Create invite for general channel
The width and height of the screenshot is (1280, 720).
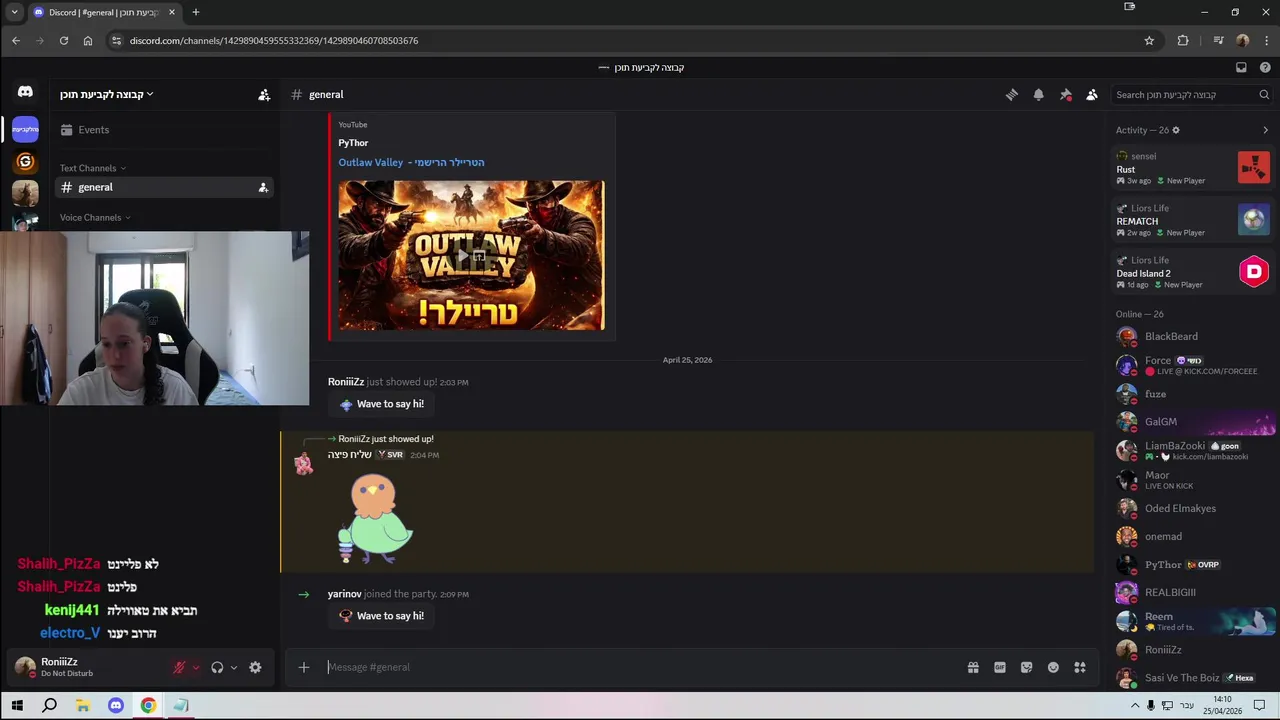click(263, 187)
